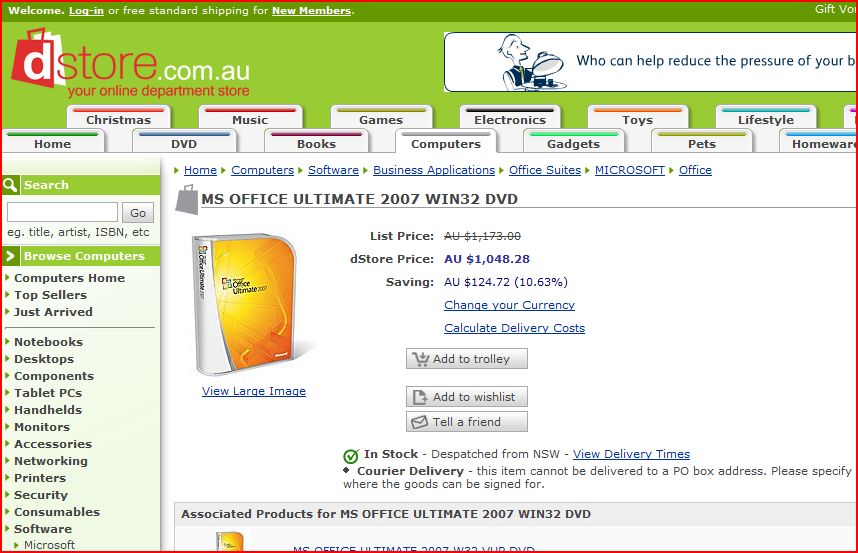The height and width of the screenshot is (553, 858).
Task: Select Software category in sidebar
Action: click(43, 528)
